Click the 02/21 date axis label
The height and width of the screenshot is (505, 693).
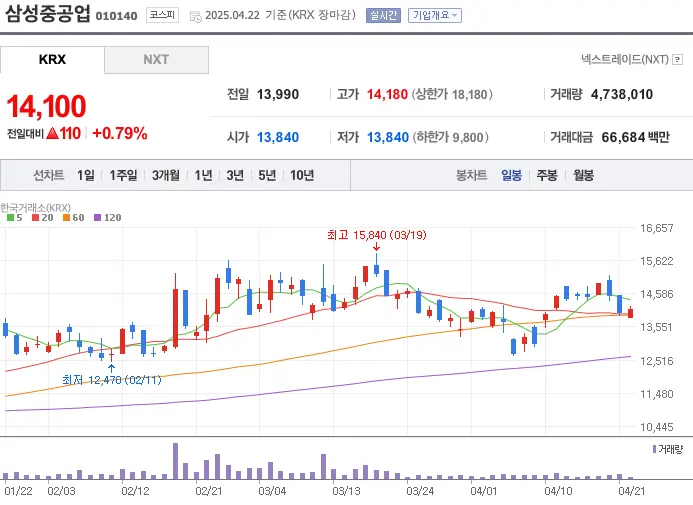coord(209,491)
